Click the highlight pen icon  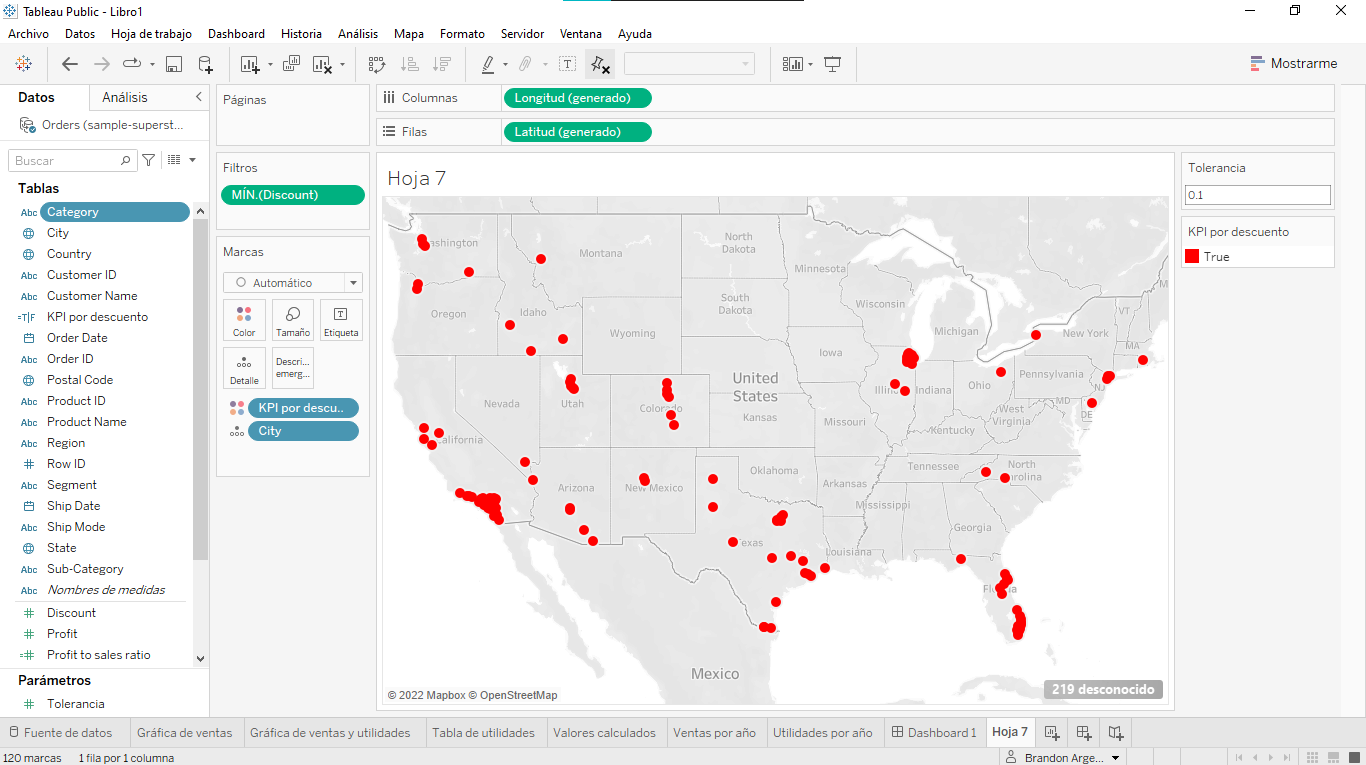[488, 64]
